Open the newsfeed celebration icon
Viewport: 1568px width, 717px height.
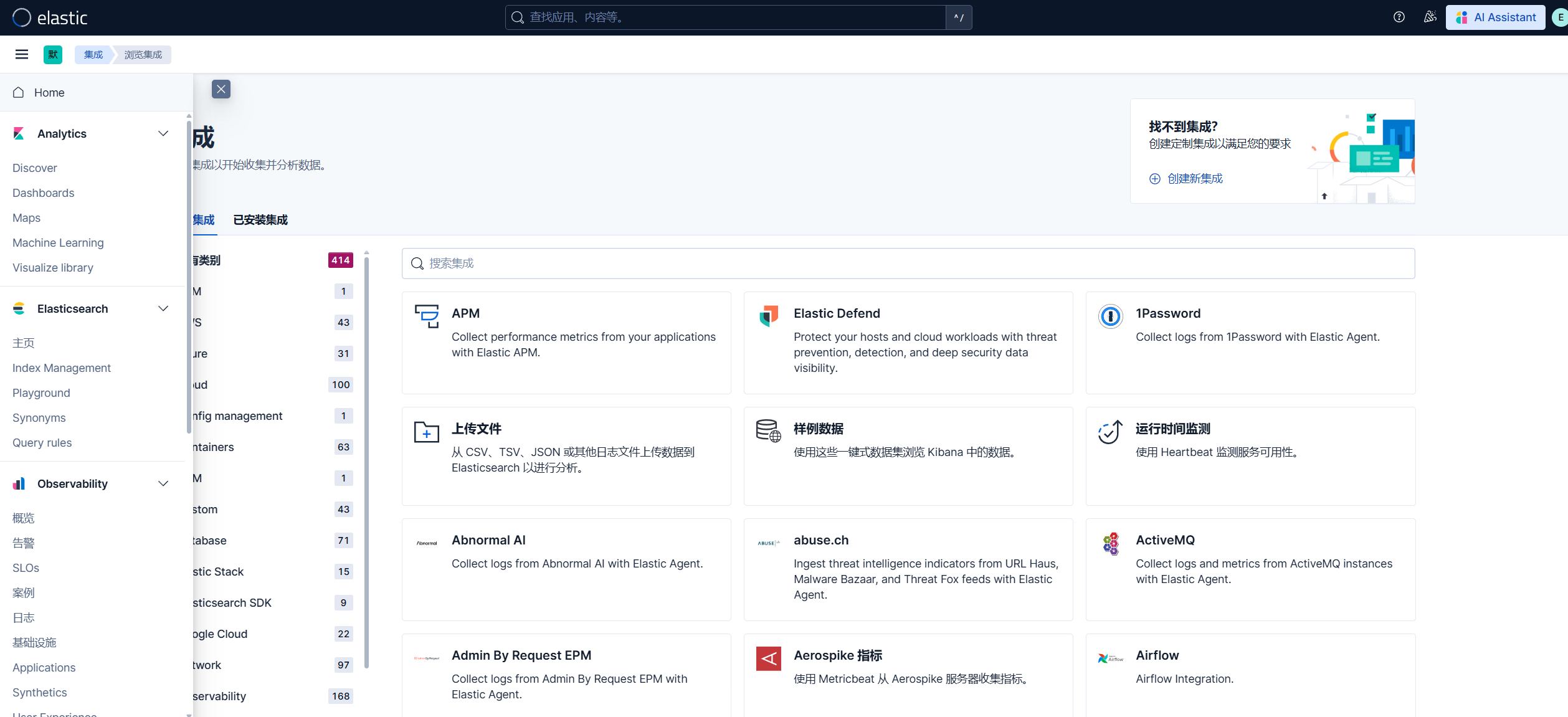[1430, 17]
